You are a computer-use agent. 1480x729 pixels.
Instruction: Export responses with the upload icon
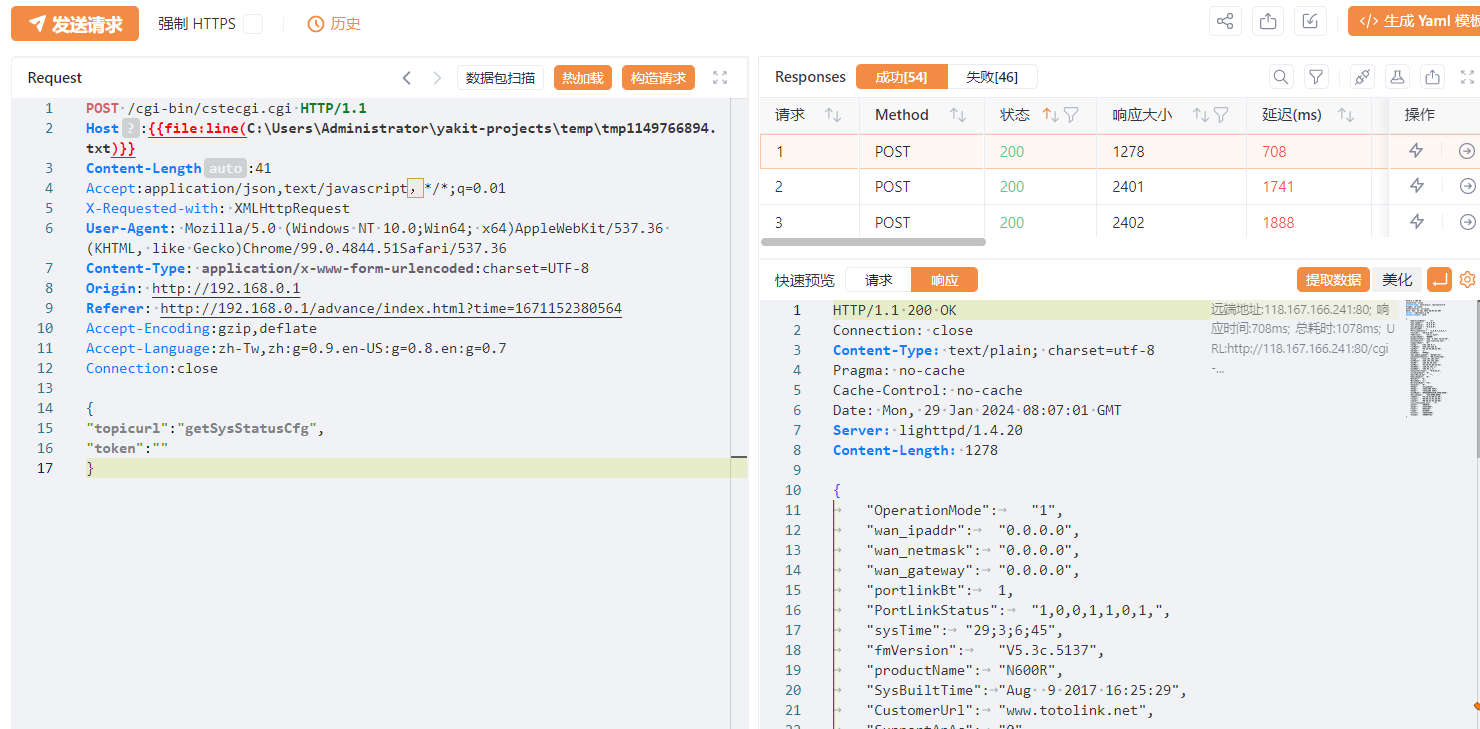[1433, 77]
